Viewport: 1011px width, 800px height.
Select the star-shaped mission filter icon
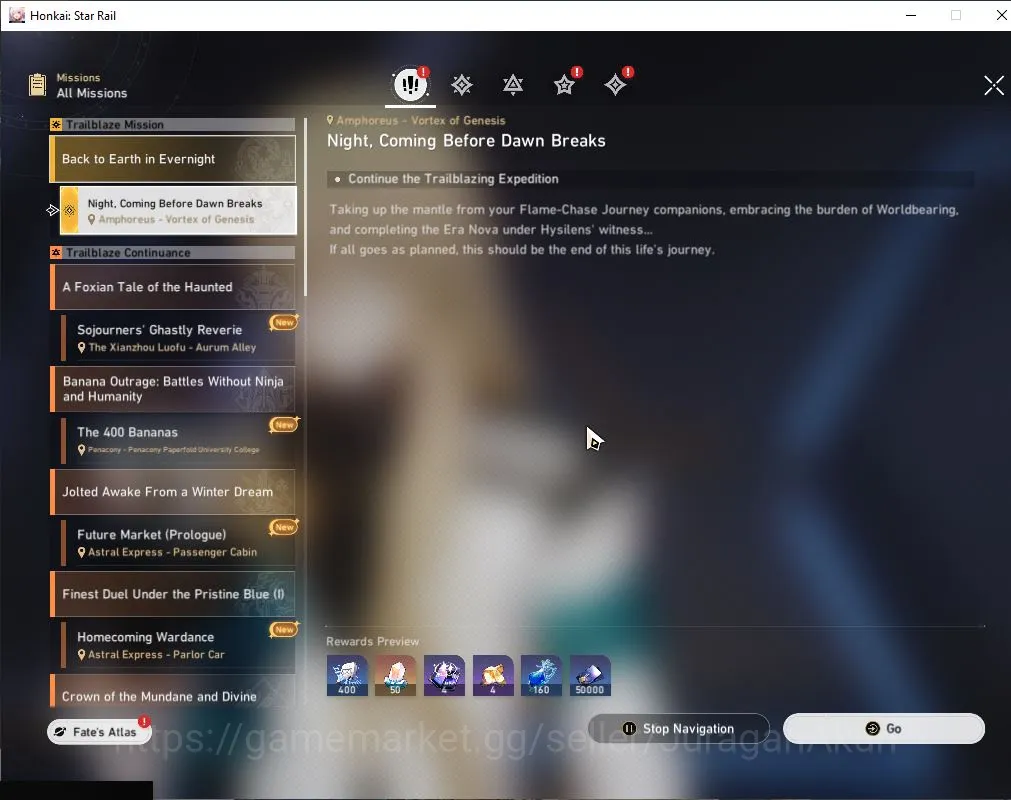564,85
